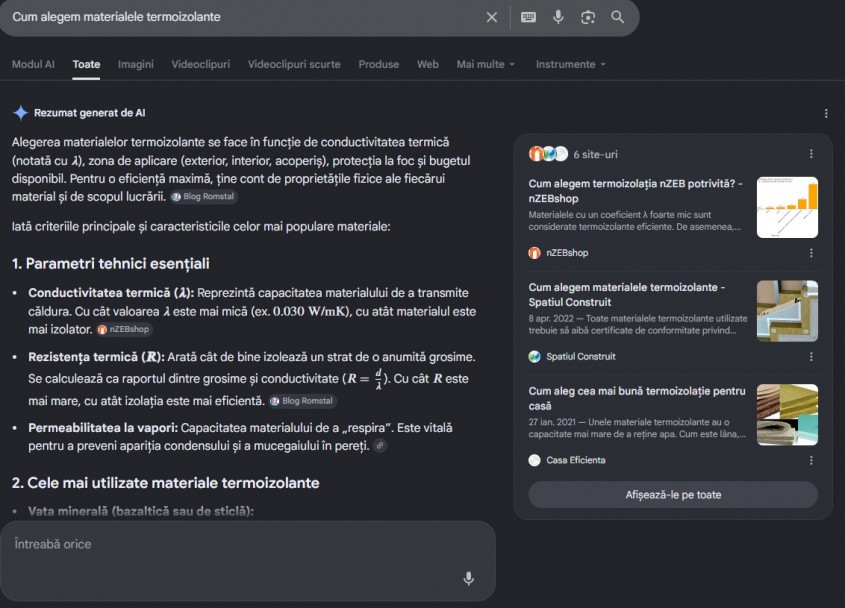Click the nZEBshop chart thumbnail

pos(787,208)
